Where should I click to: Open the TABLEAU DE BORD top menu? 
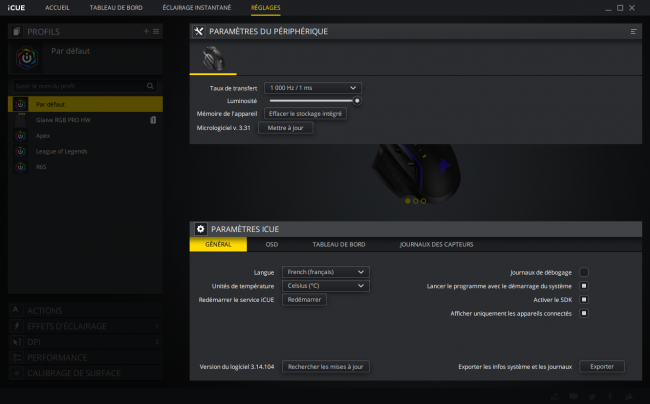(116, 7)
